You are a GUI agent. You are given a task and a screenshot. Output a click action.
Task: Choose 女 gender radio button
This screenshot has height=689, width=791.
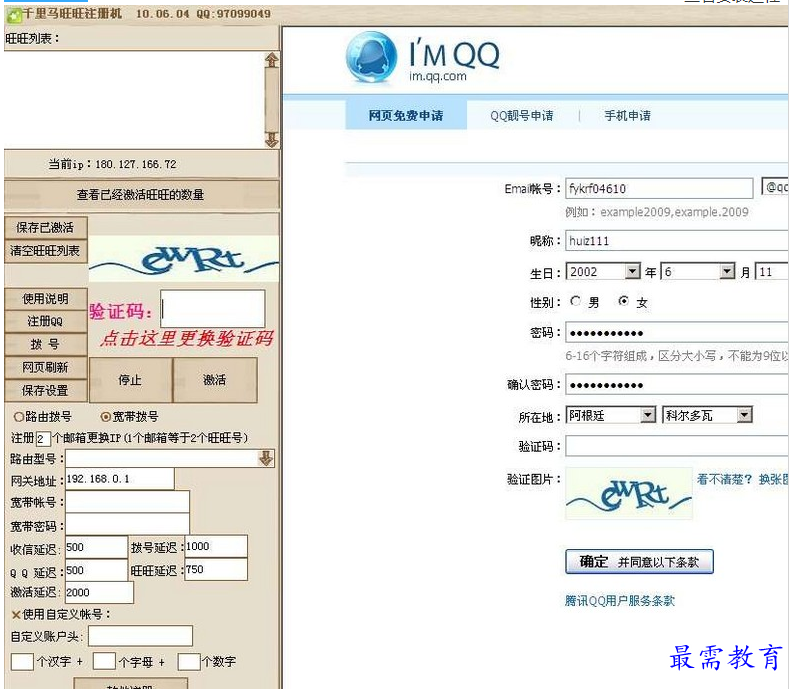[624, 301]
